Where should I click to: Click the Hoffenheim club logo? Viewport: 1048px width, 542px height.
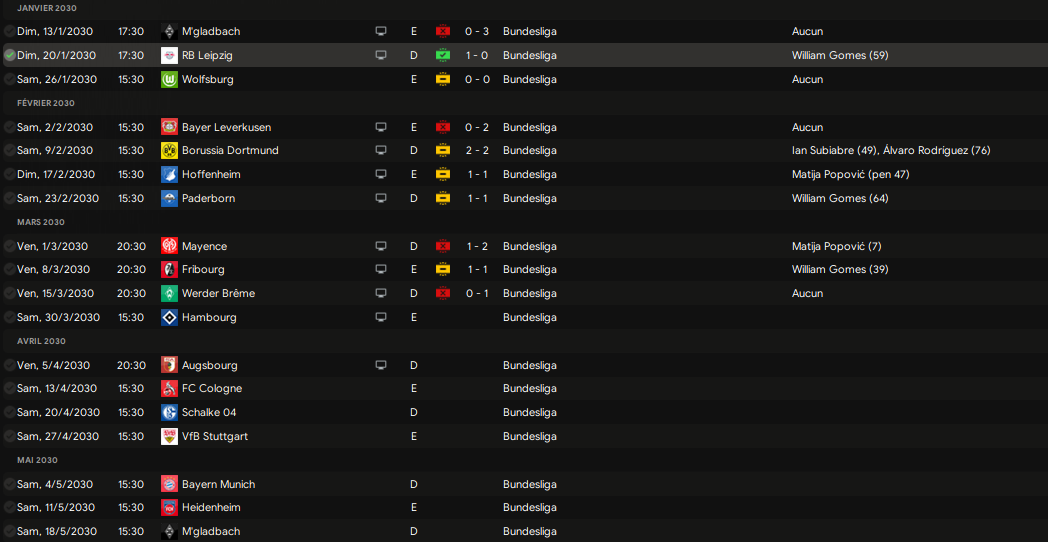169,174
